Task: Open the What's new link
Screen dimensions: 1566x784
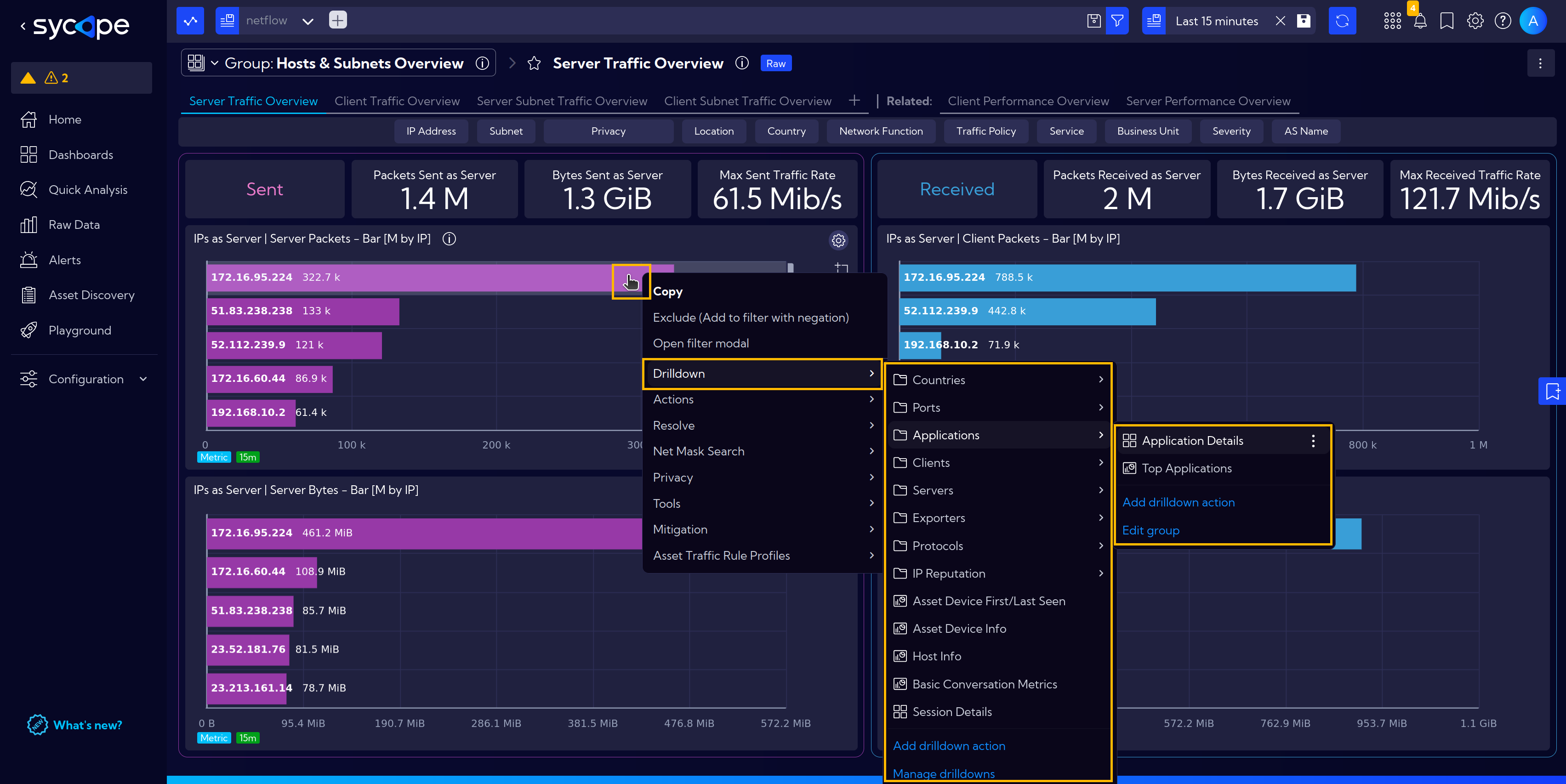Action: pos(75,725)
